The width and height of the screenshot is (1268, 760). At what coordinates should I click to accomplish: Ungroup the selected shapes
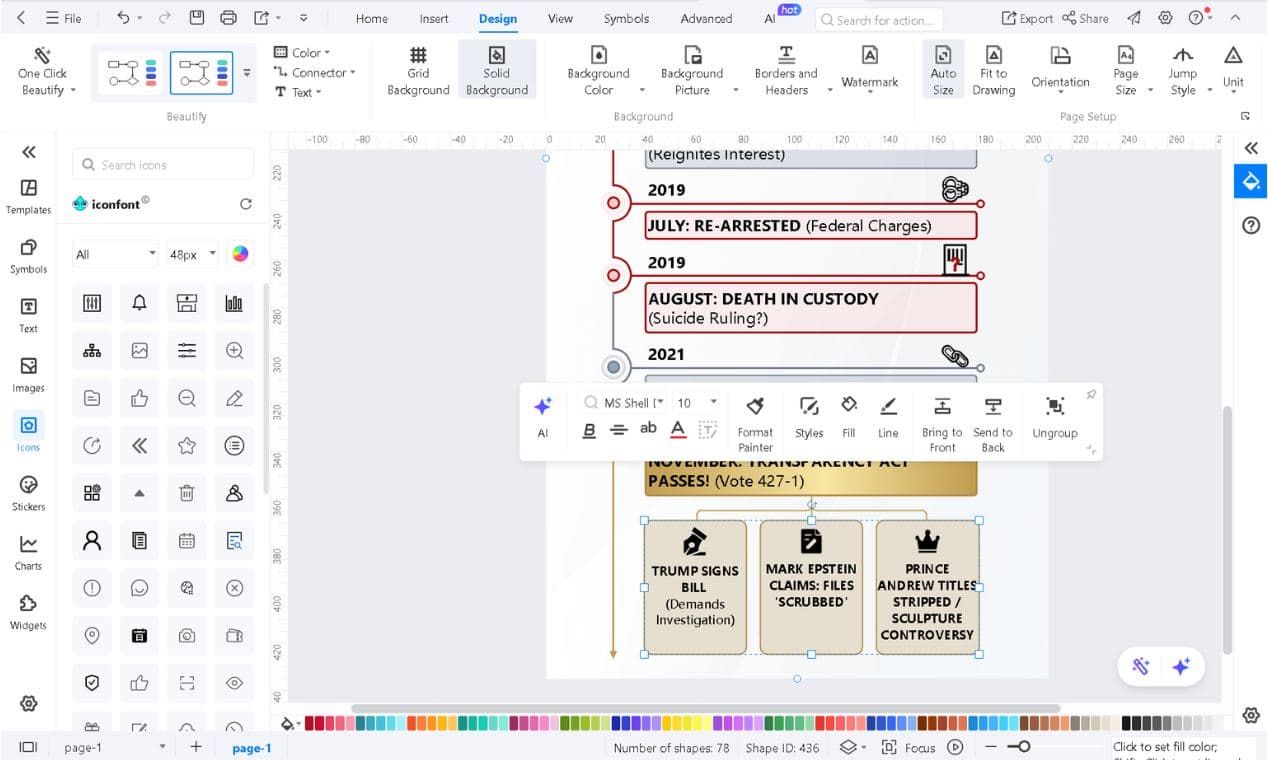1054,419
